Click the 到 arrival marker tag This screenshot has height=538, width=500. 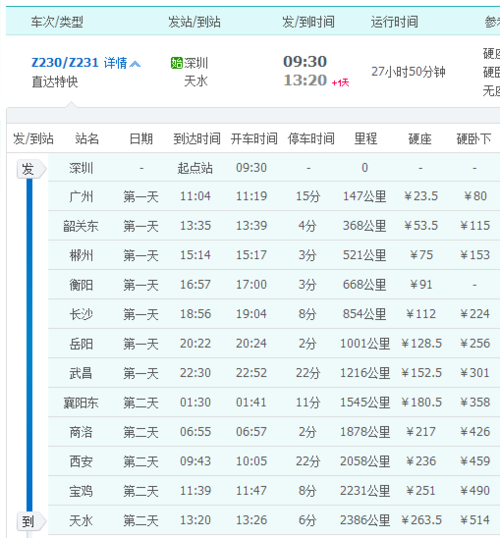31,521
